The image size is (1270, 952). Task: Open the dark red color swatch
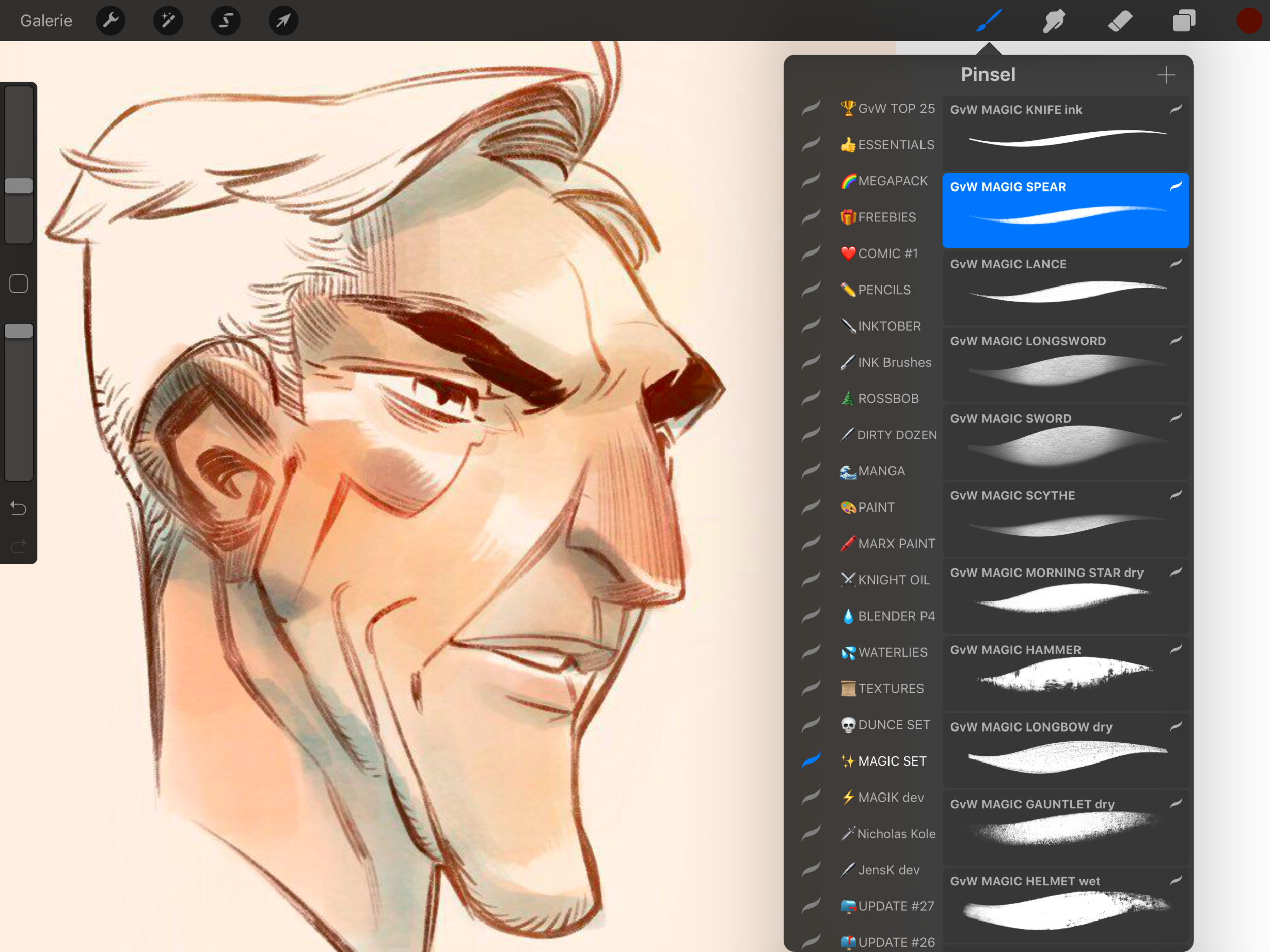[x=1248, y=21]
